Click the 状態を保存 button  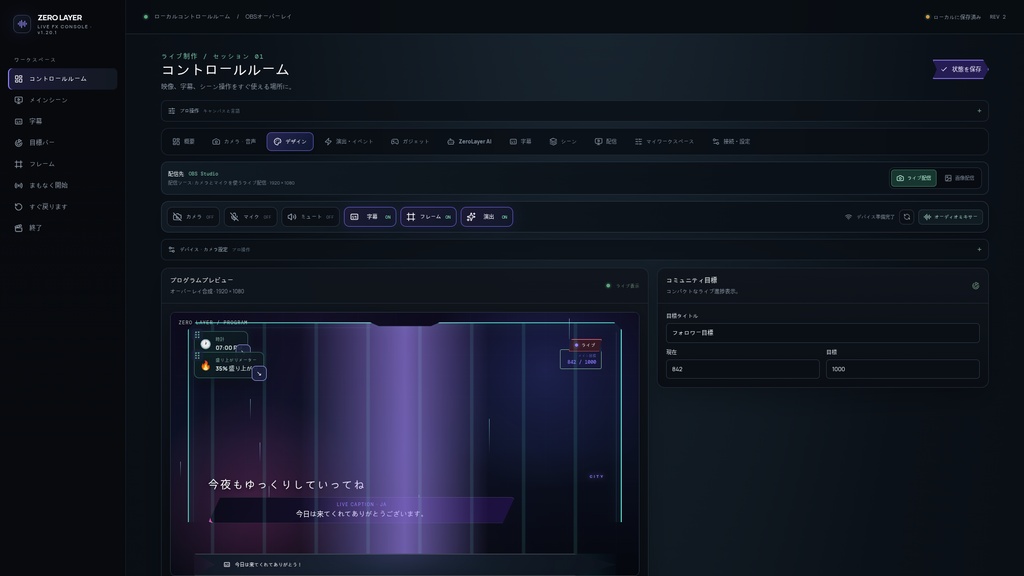coord(961,69)
